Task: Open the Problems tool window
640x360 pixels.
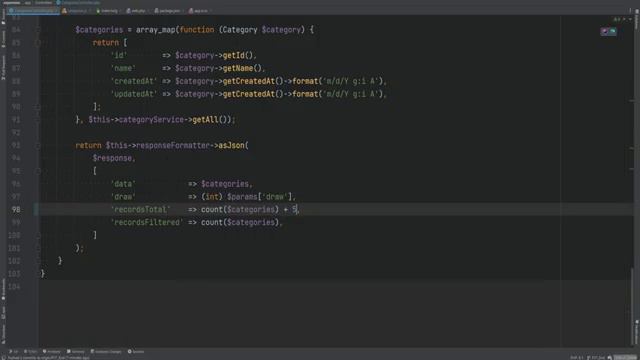Action: pos(52,351)
